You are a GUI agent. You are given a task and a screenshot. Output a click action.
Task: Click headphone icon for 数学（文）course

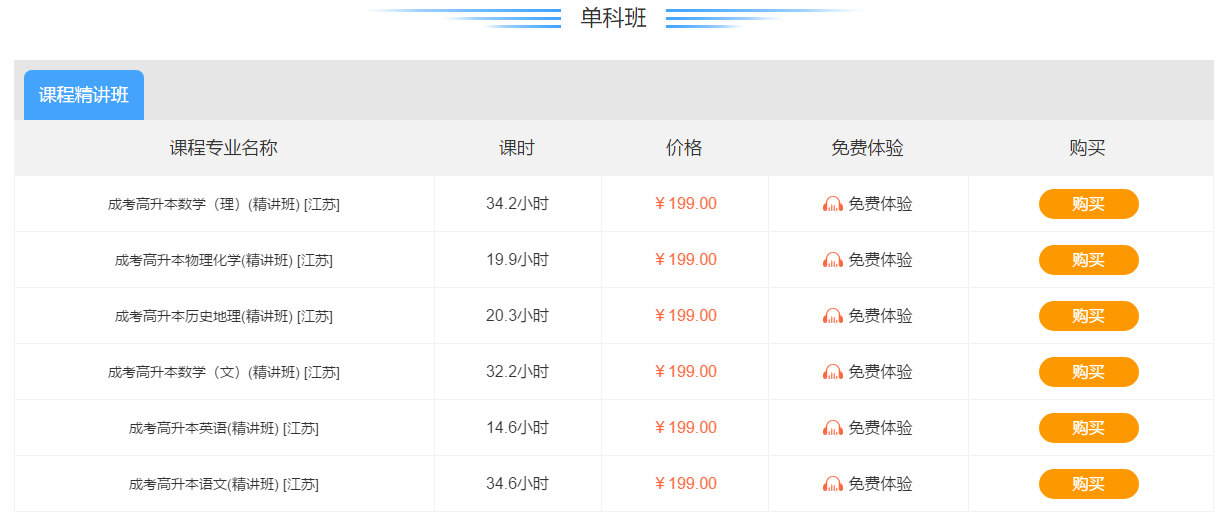832,372
